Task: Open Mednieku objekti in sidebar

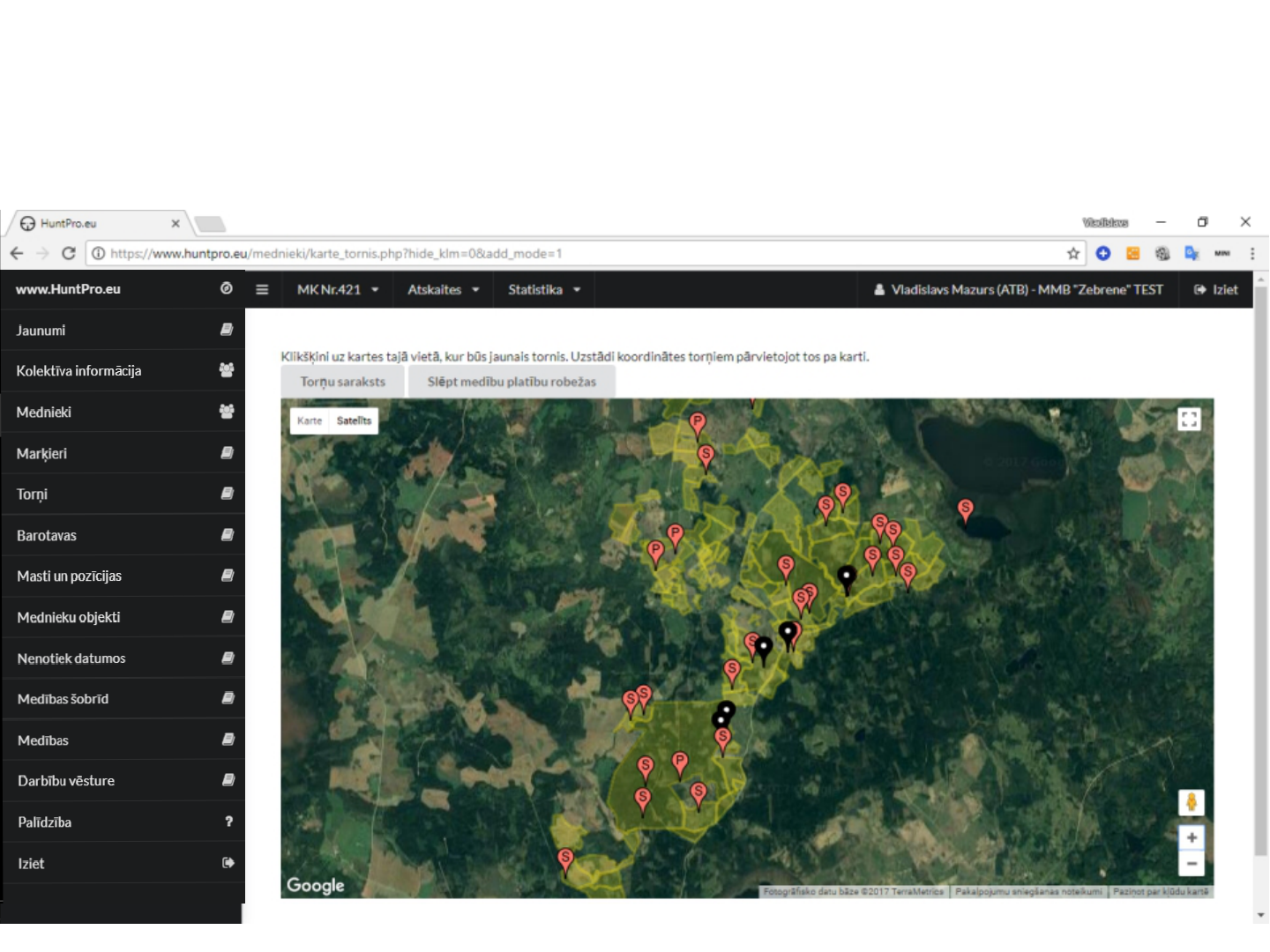Action: point(123,617)
